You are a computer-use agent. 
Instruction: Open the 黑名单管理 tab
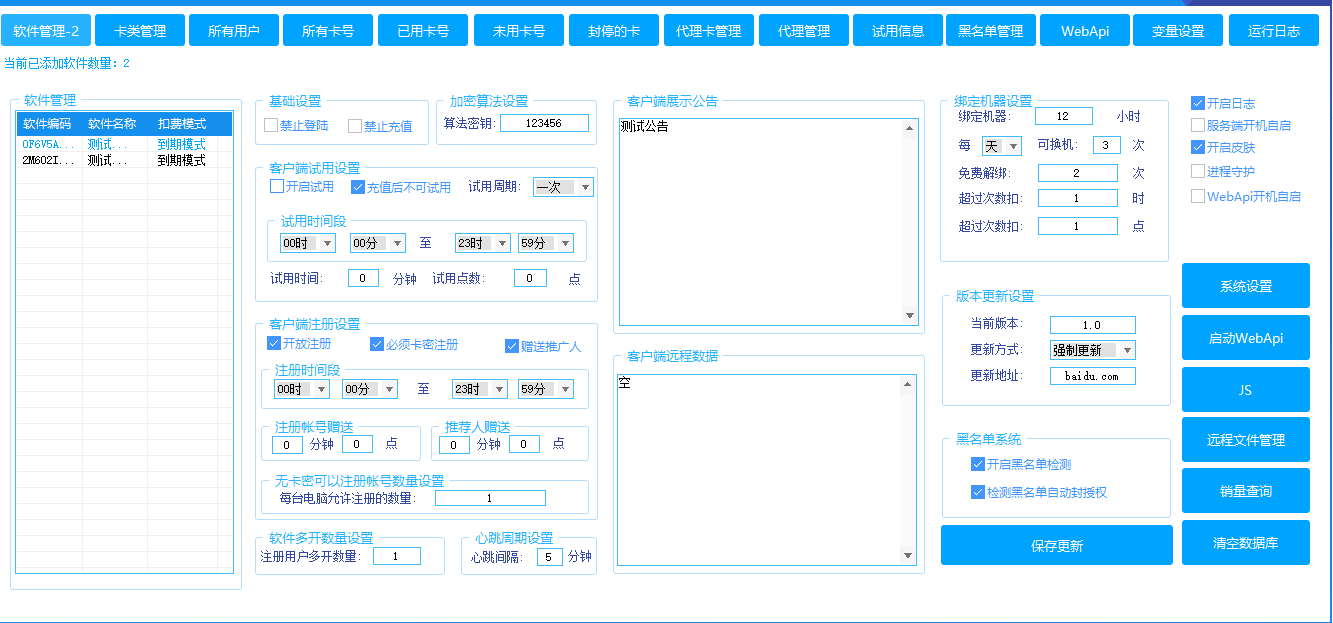coord(991,30)
